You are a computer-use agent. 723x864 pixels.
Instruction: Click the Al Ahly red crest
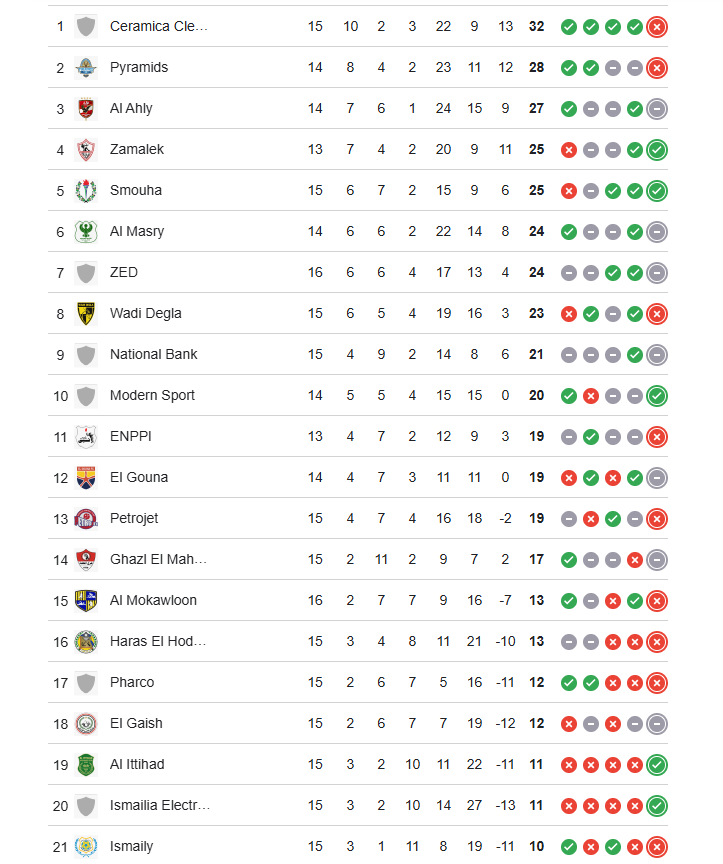coord(86,109)
